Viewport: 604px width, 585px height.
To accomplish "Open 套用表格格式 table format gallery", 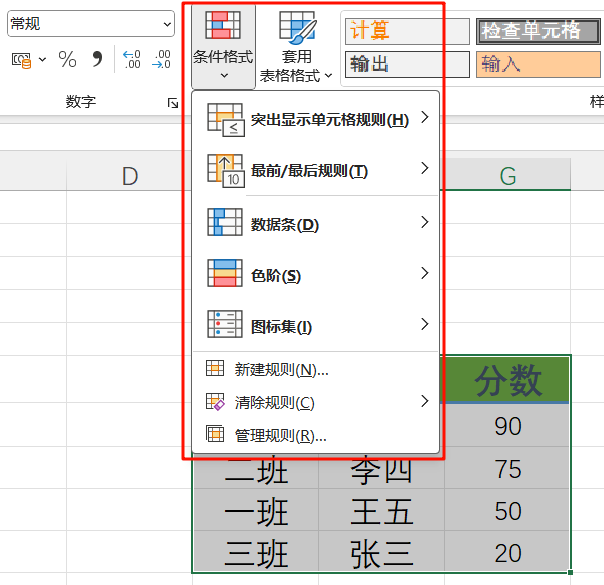I will coord(296,45).
